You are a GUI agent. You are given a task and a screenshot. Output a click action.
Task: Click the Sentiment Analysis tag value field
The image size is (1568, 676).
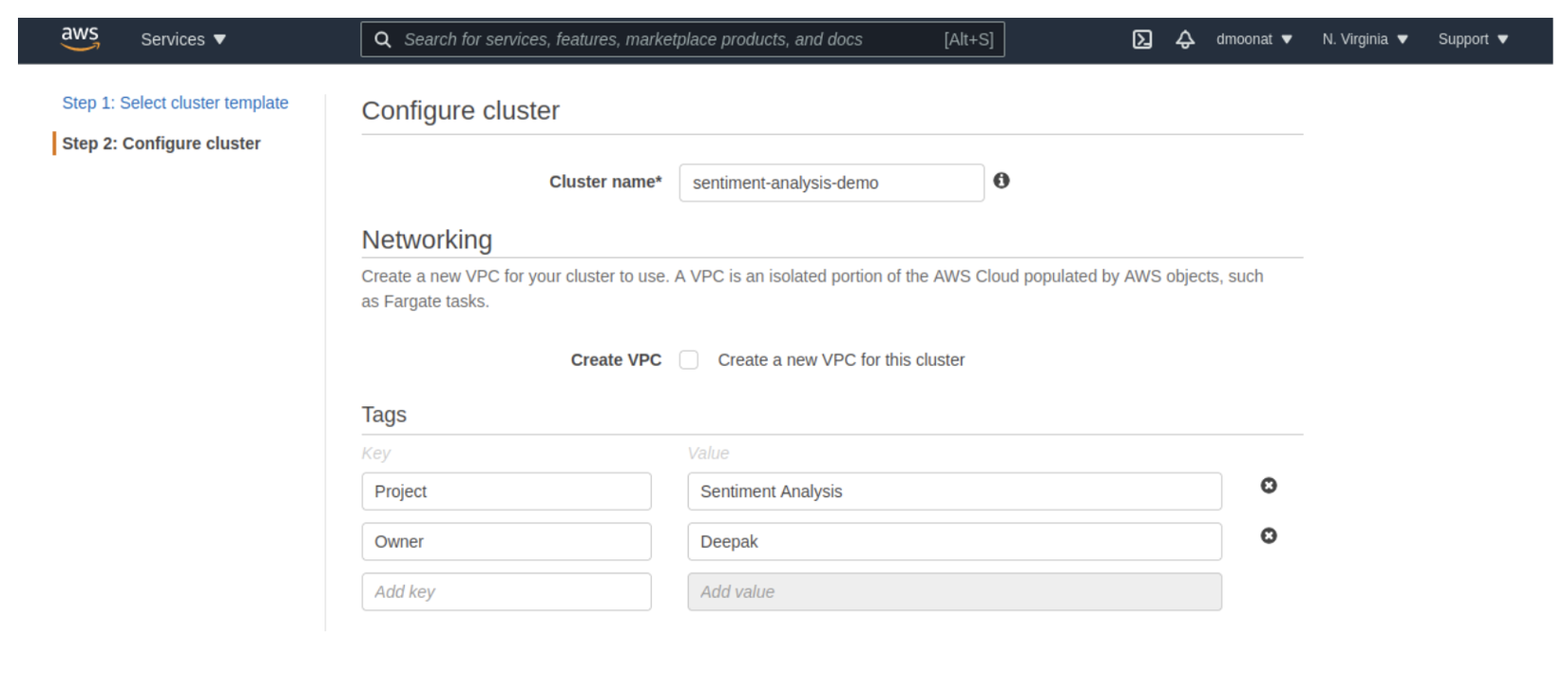pos(954,492)
